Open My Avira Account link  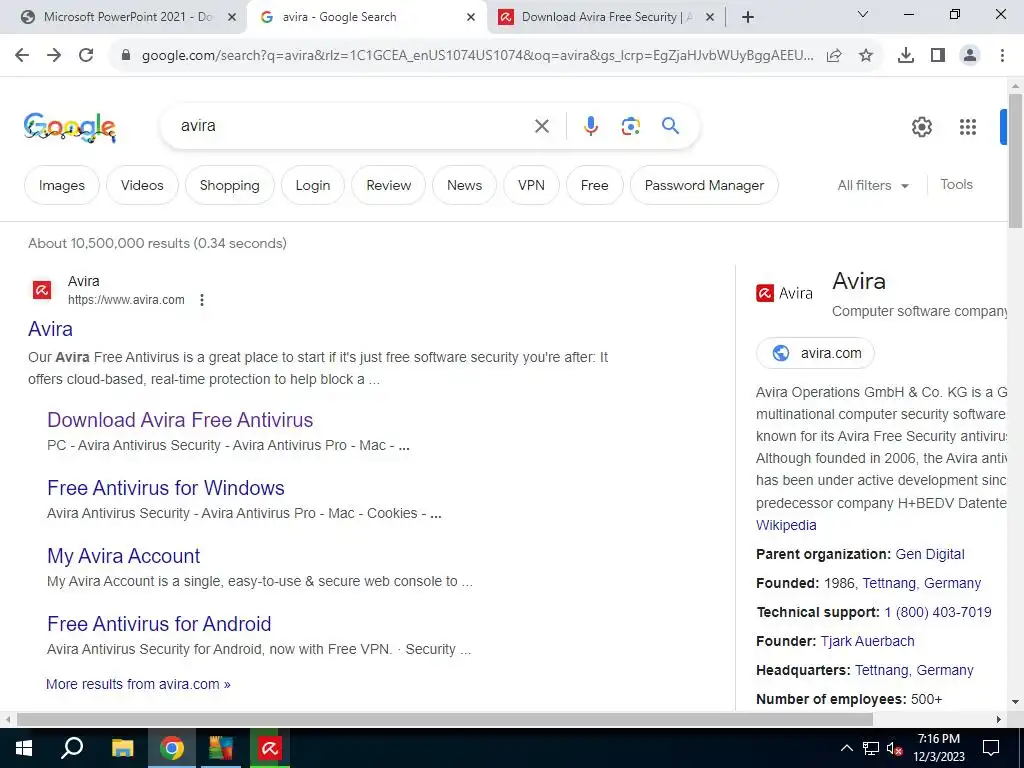123,556
